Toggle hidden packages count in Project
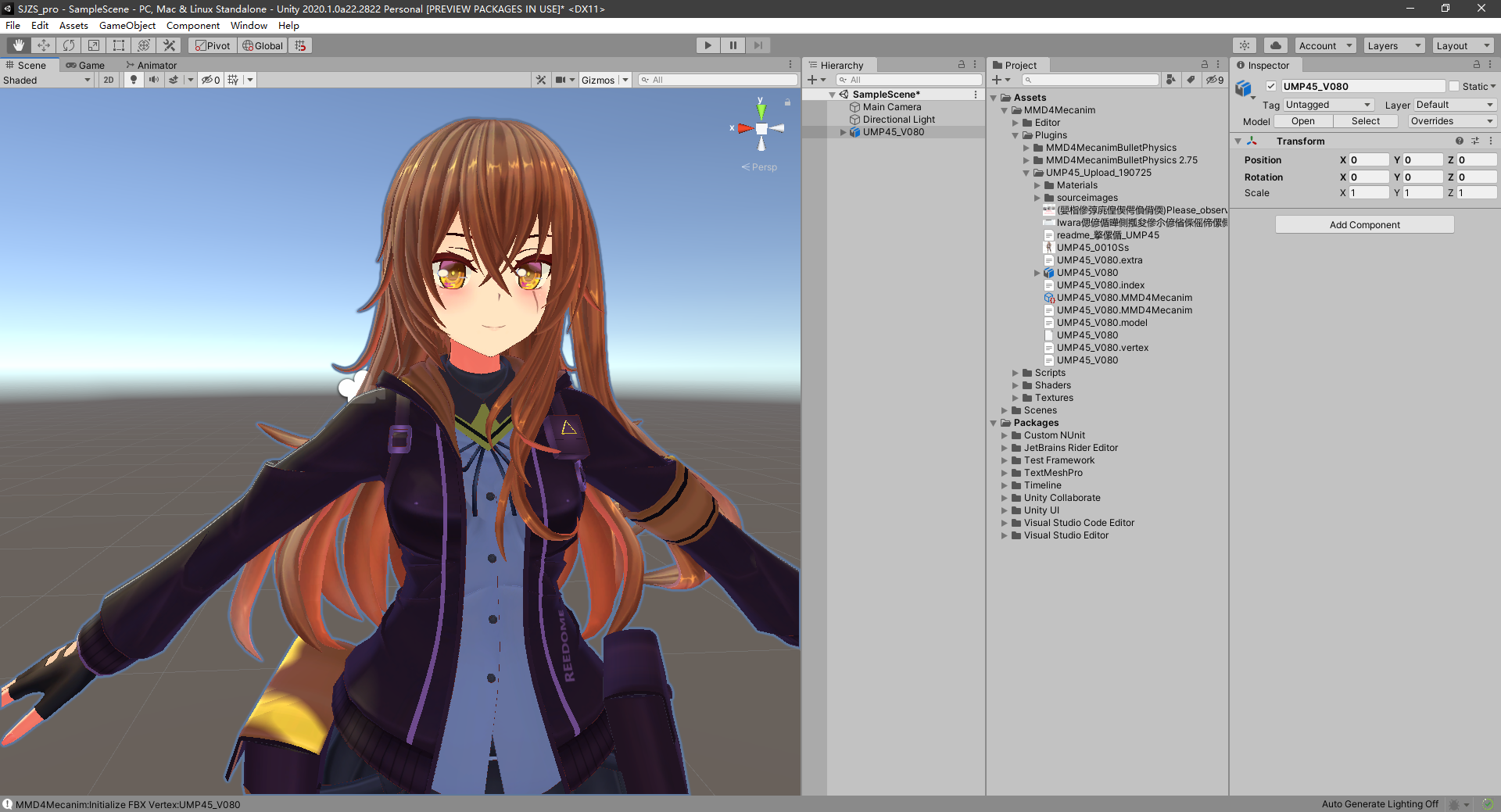The image size is (1501, 812). (x=1215, y=80)
